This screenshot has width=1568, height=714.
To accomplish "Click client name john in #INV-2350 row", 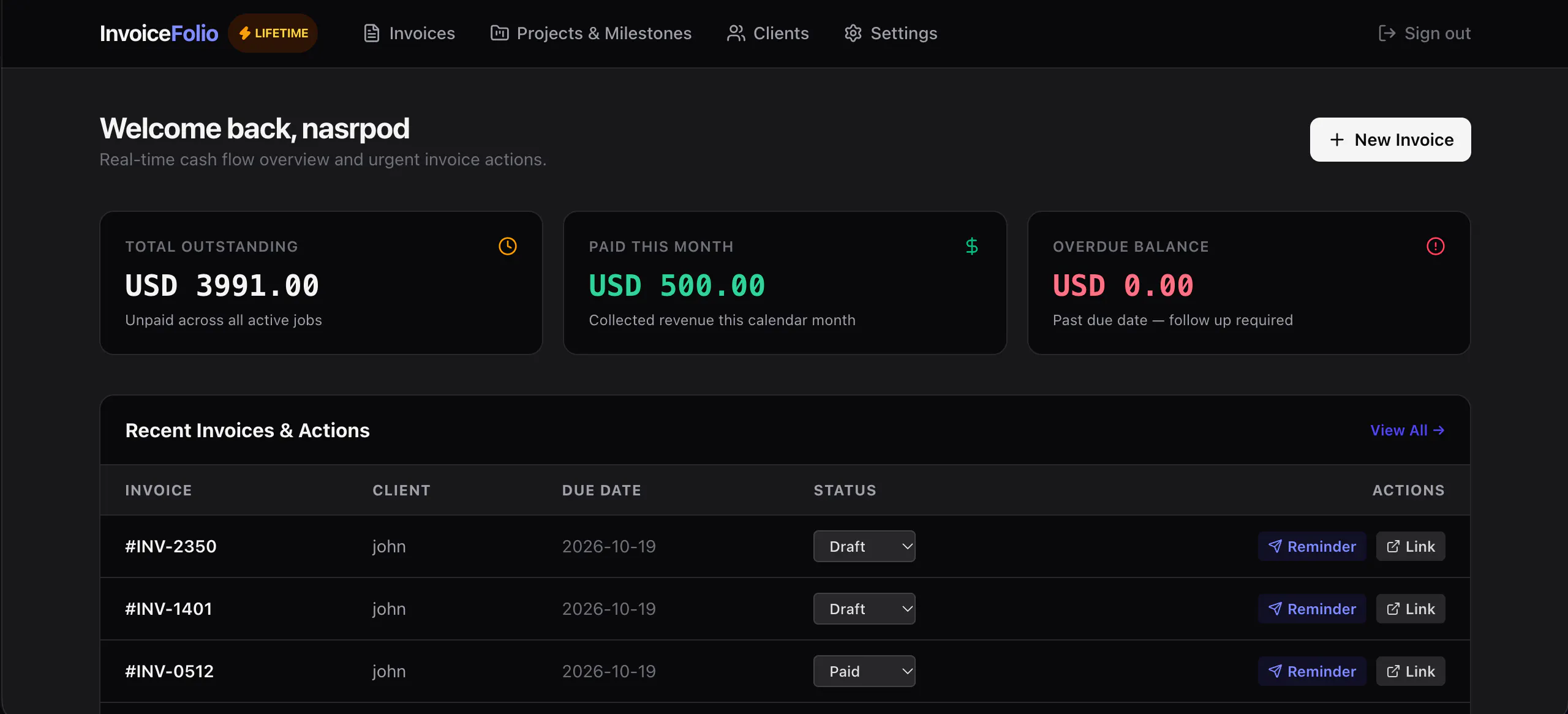I will 389,546.
